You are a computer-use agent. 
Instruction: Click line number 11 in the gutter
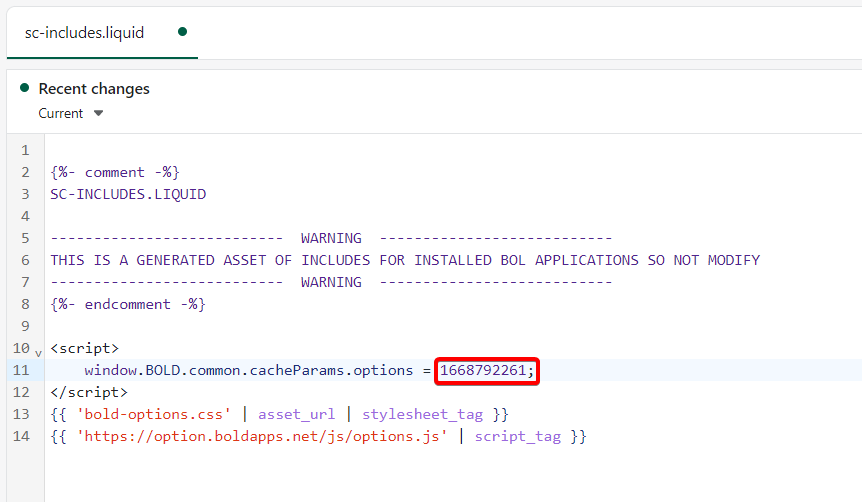point(21,370)
